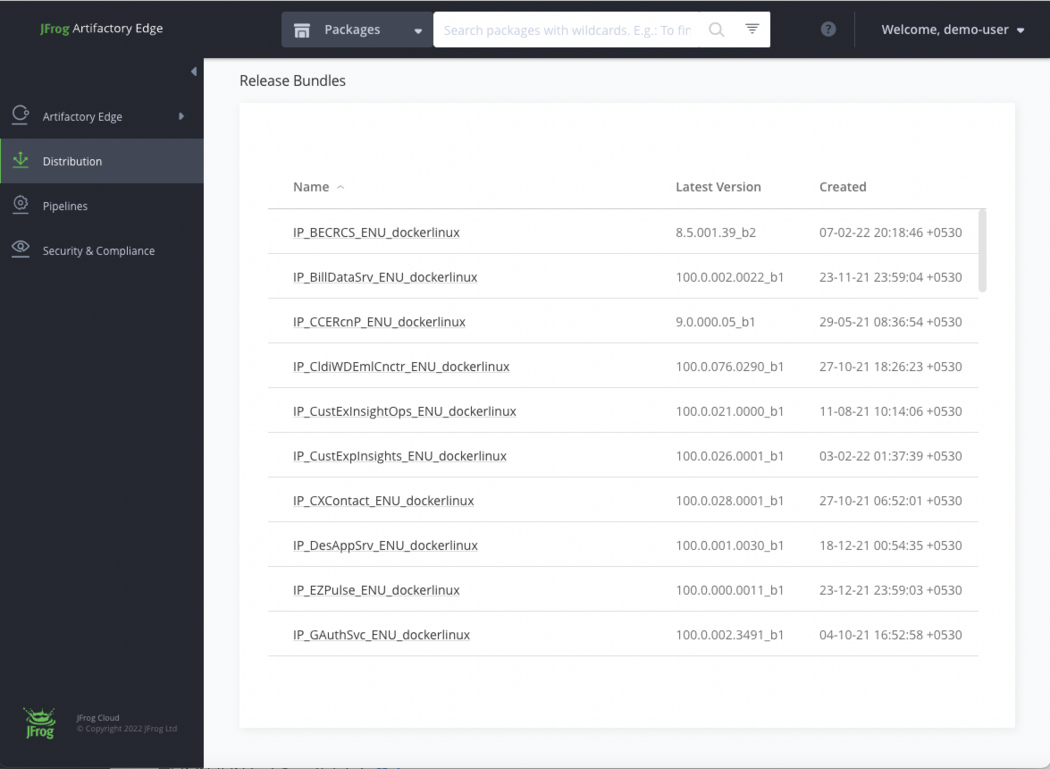
Task: Open Pipelines in the sidebar
Action: [102, 206]
